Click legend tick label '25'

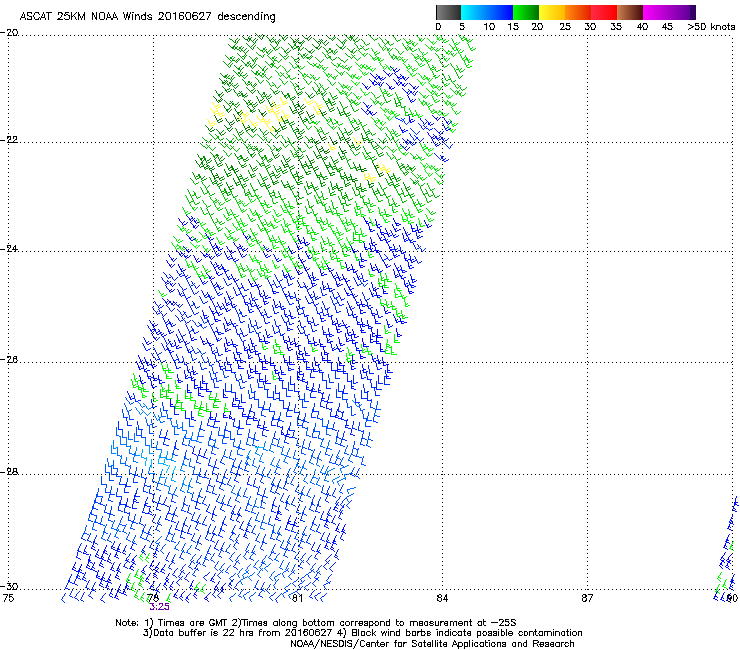coord(565,27)
